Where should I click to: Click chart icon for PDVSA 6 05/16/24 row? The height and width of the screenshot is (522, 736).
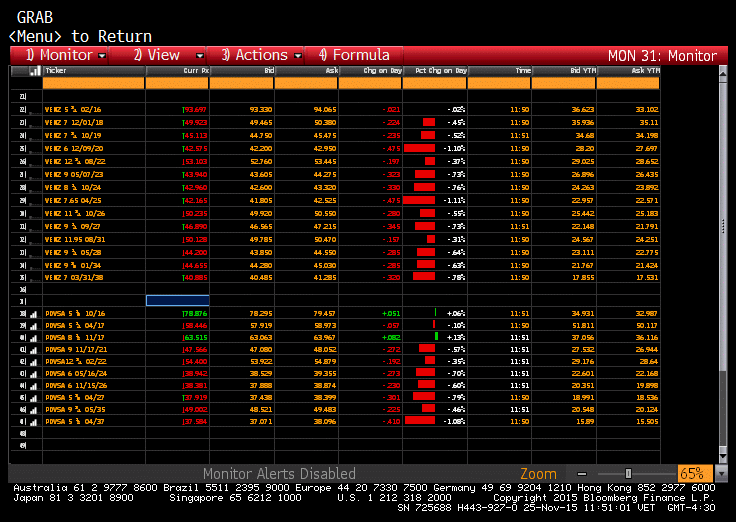[33, 374]
